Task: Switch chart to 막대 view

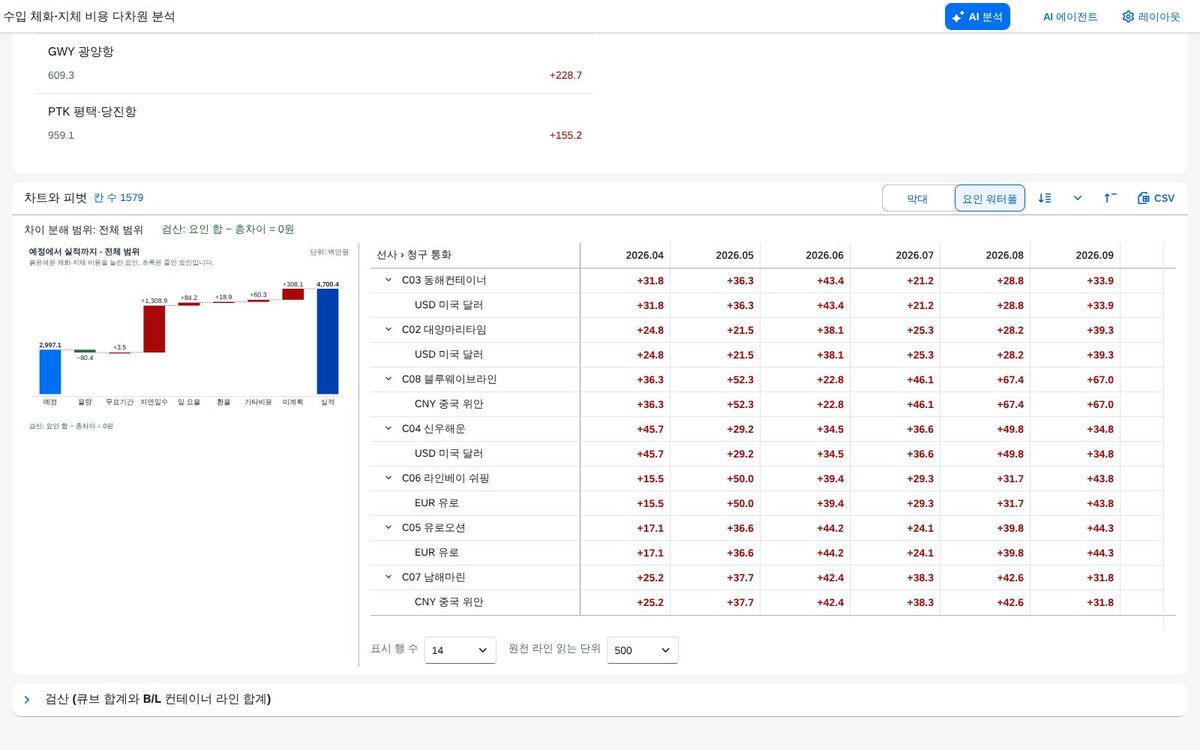Action: [x=917, y=199]
